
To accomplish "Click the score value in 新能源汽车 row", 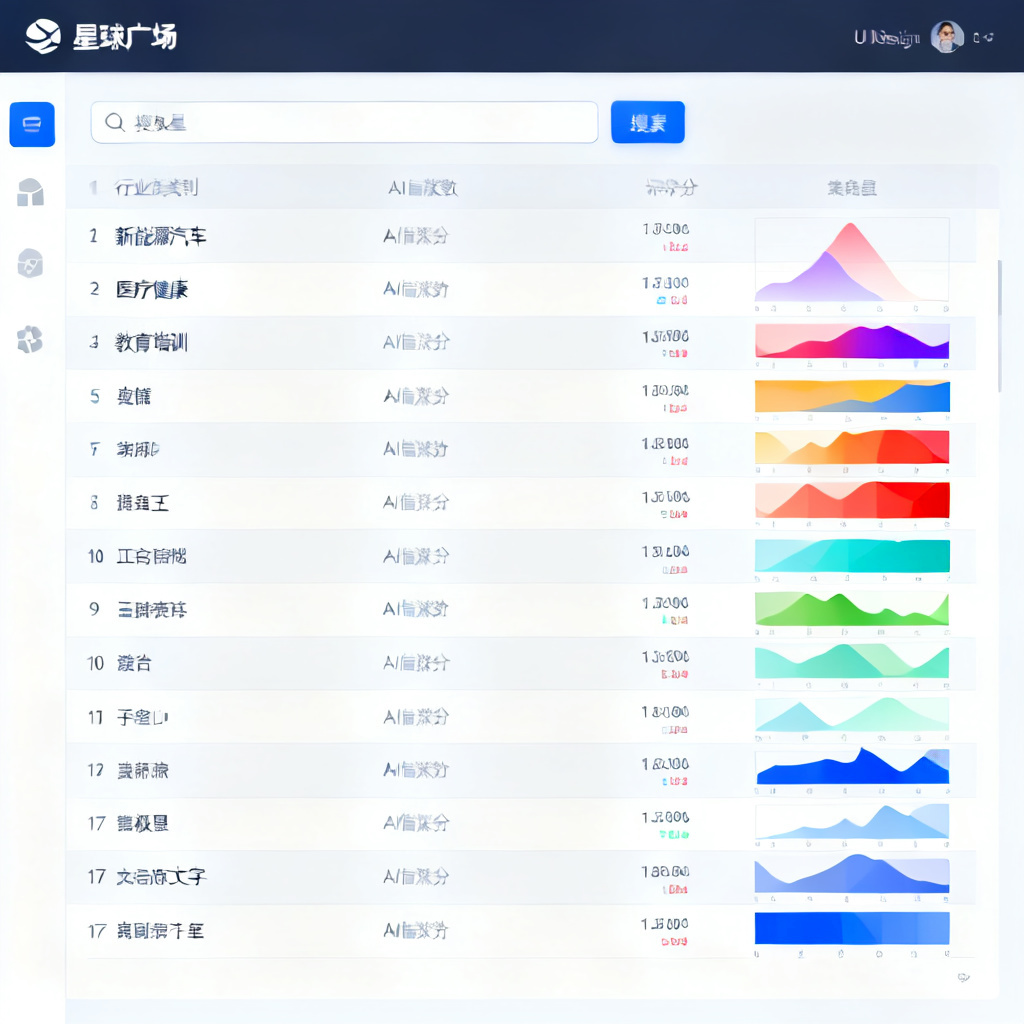I will pos(665,229).
